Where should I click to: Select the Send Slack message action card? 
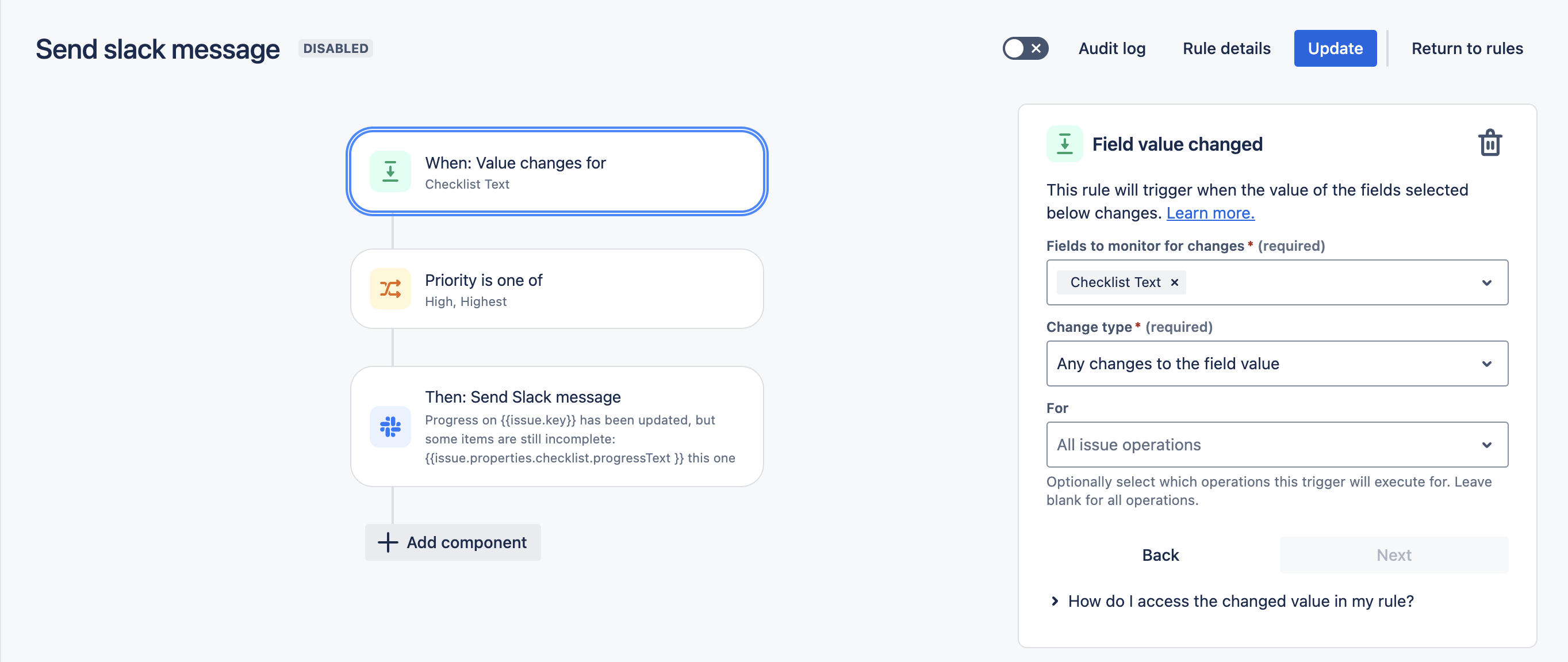coord(557,426)
